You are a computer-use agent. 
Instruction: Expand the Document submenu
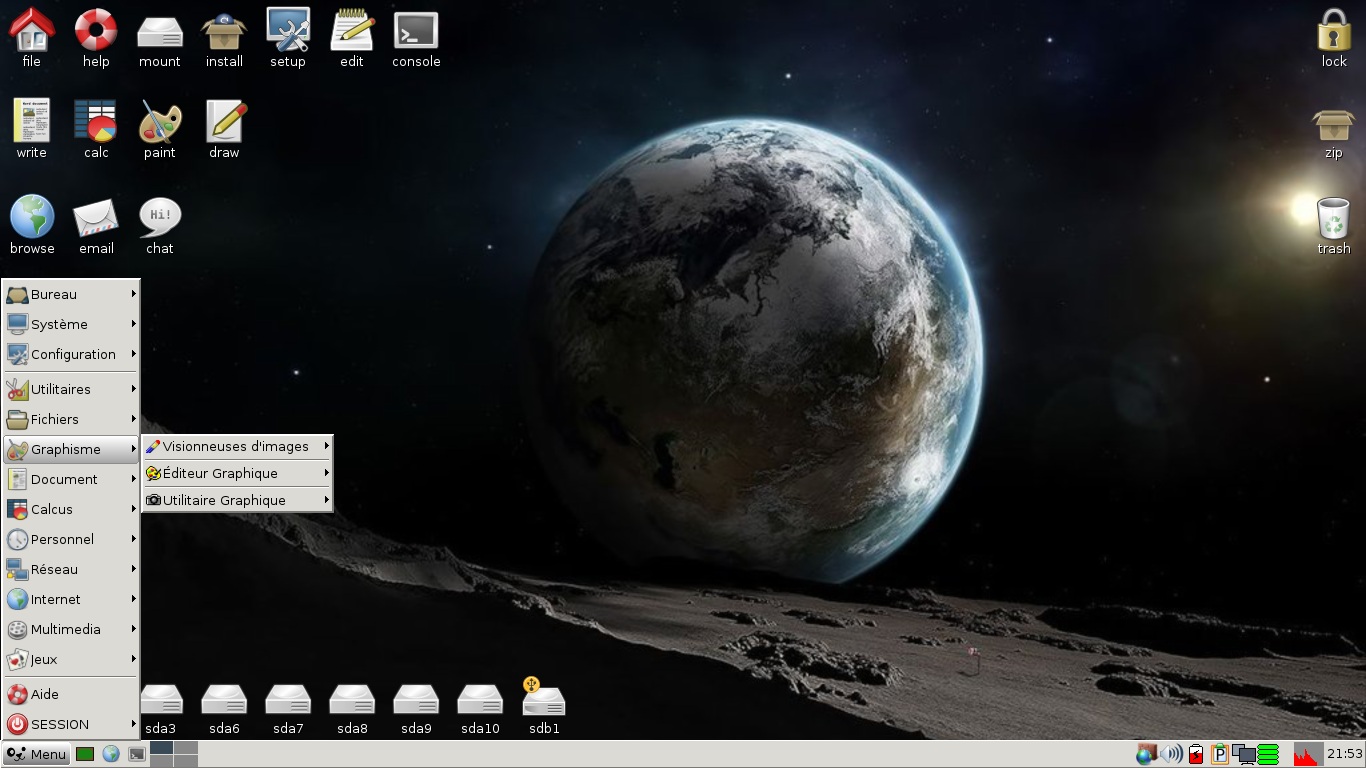[71, 479]
